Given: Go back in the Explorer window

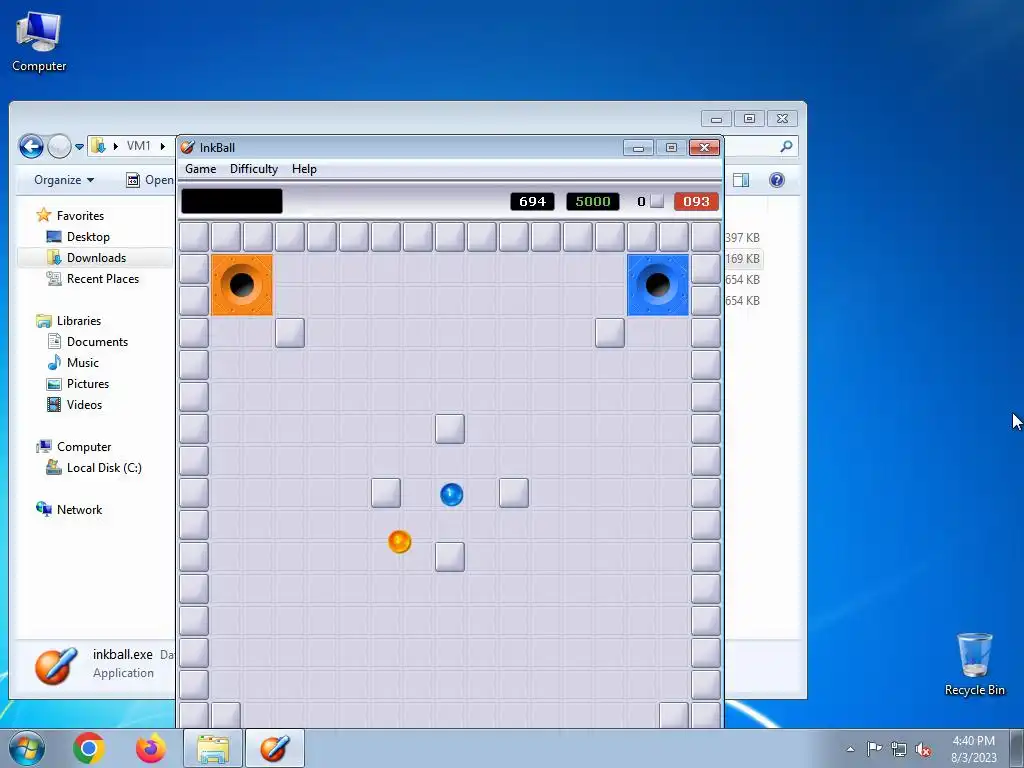Looking at the screenshot, I should click(31, 146).
